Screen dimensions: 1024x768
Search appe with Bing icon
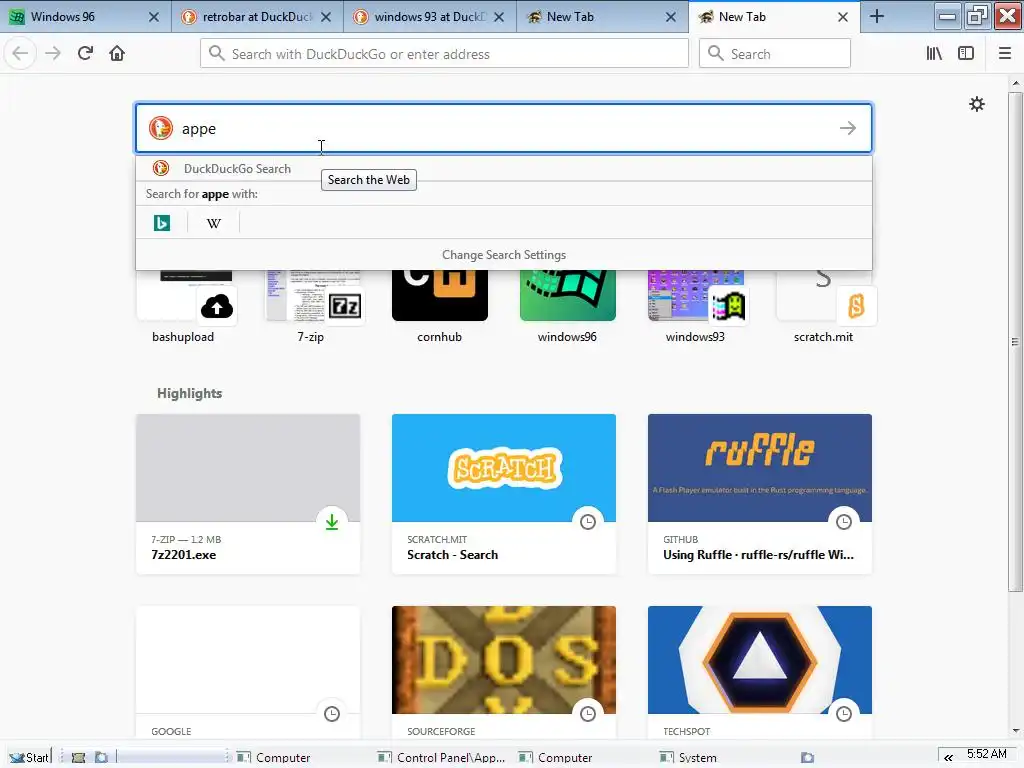(x=161, y=223)
